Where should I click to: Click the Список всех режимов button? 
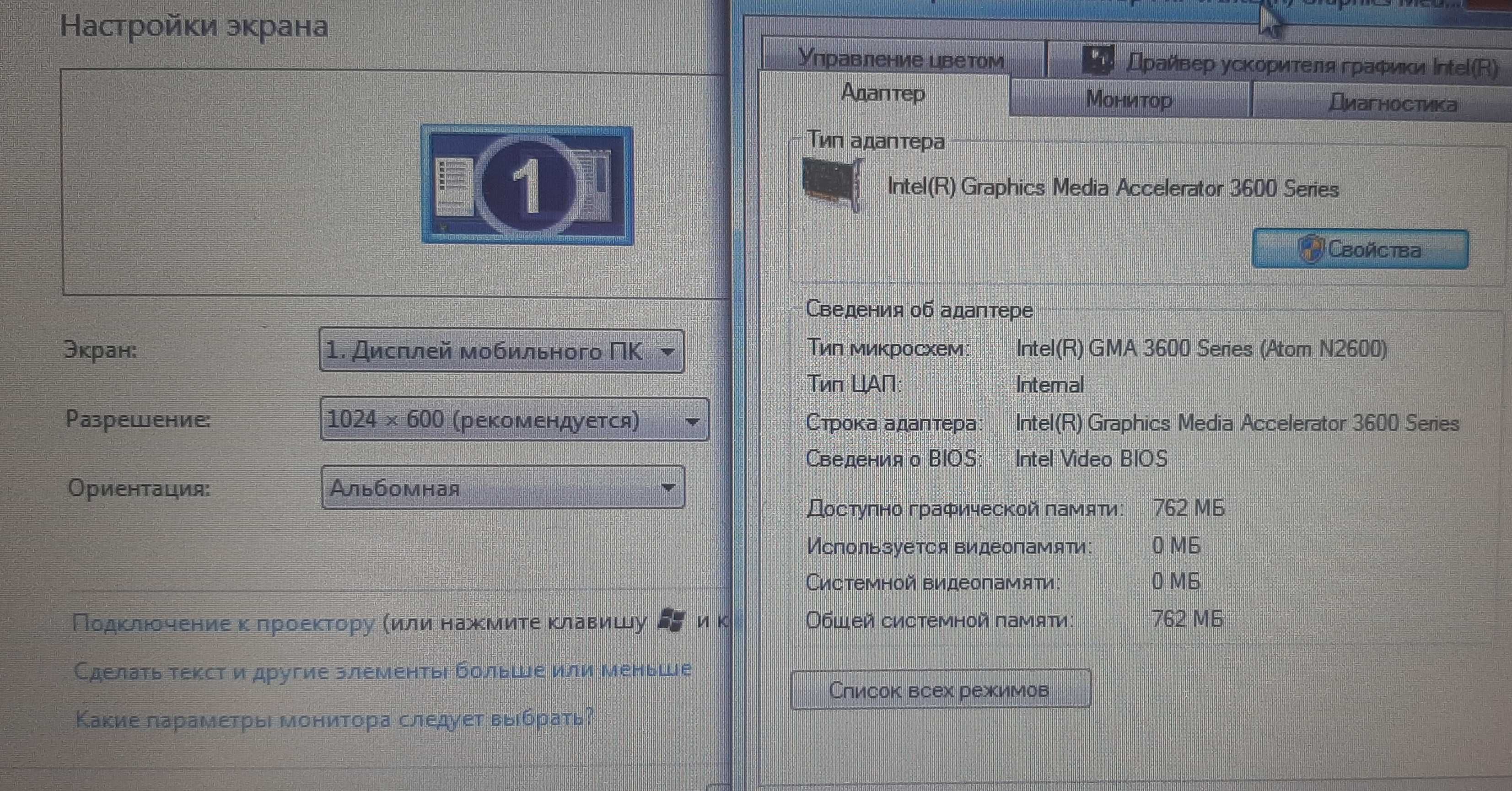click(x=940, y=689)
